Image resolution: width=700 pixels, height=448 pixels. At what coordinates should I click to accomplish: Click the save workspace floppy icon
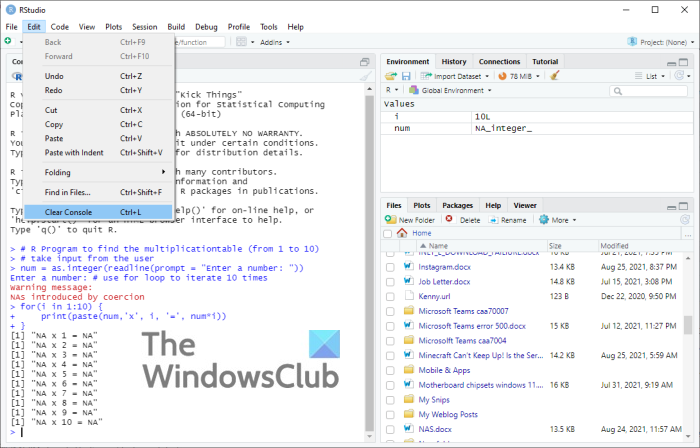[x=406, y=76]
